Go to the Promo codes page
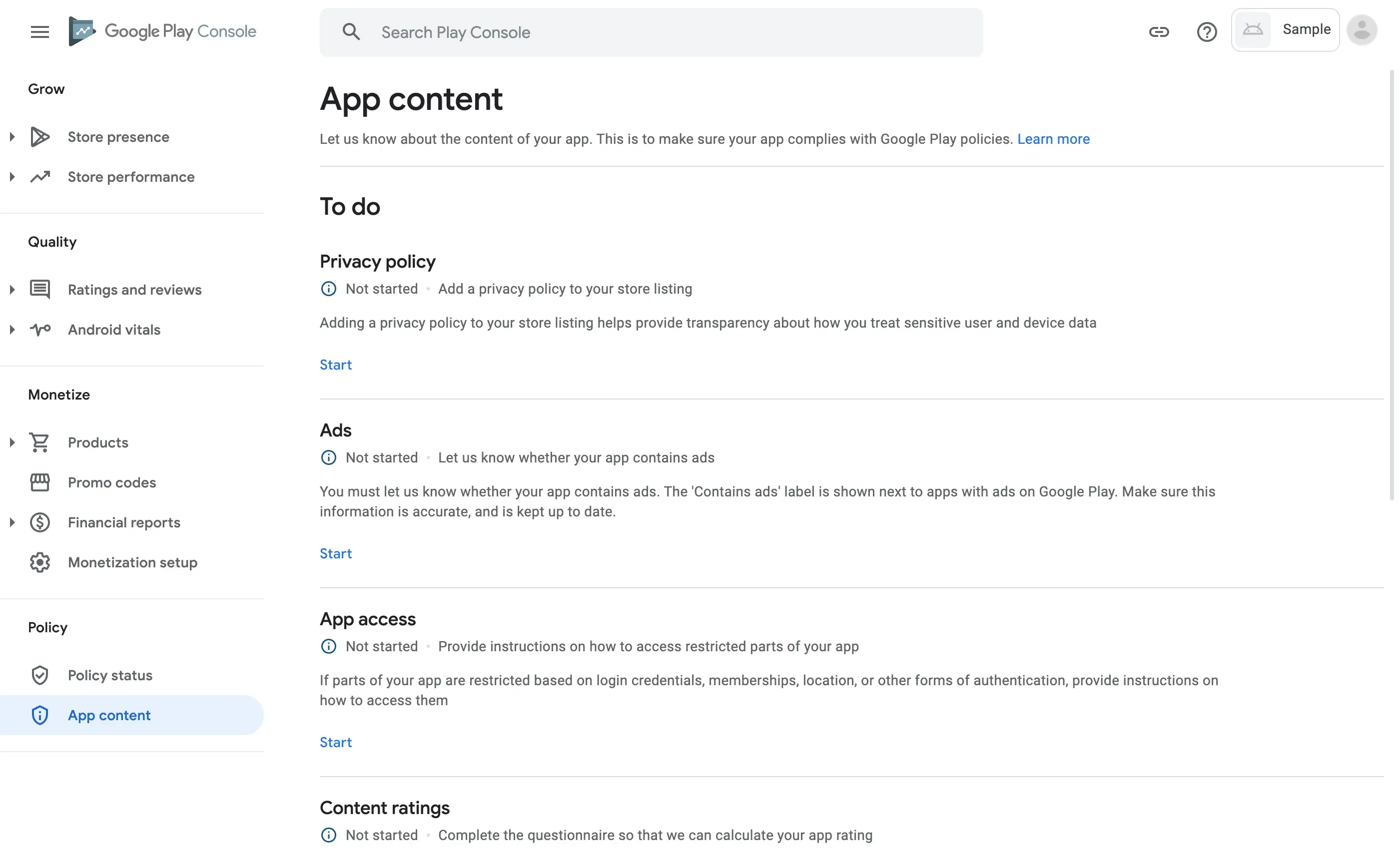Image resolution: width=1400 pixels, height=852 pixels. pos(111,483)
